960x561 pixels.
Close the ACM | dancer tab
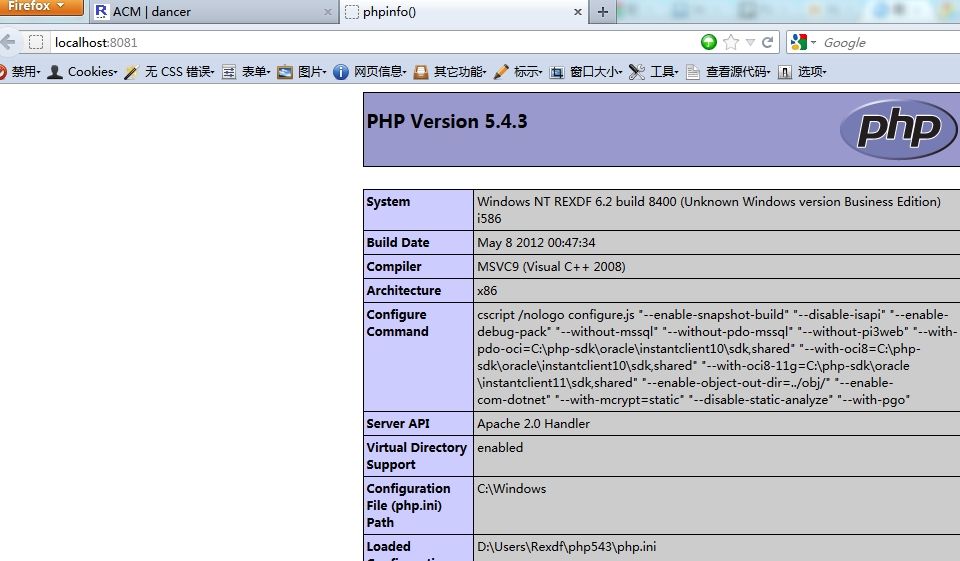[x=328, y=12]
